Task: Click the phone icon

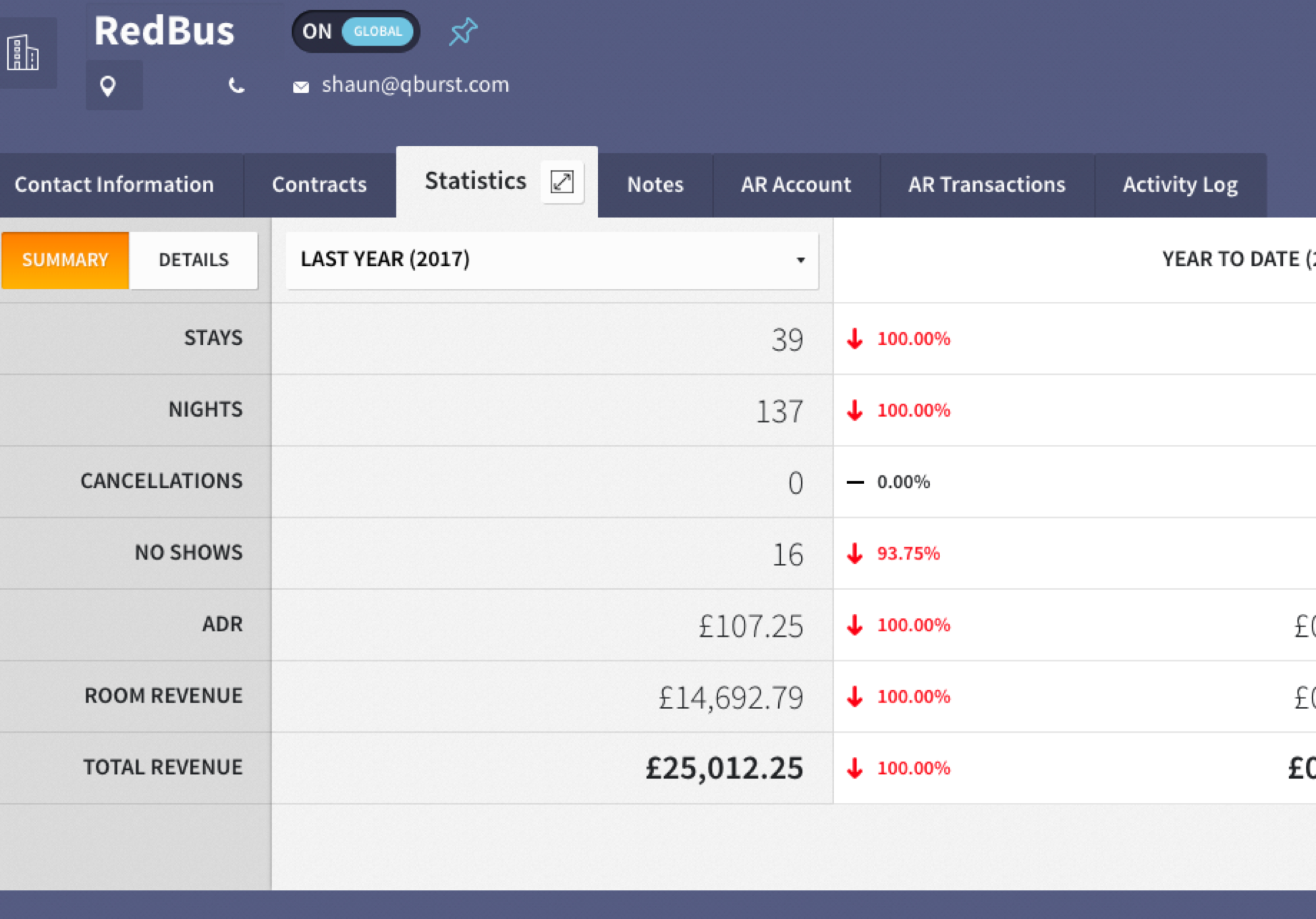Action: coord(236,86)
